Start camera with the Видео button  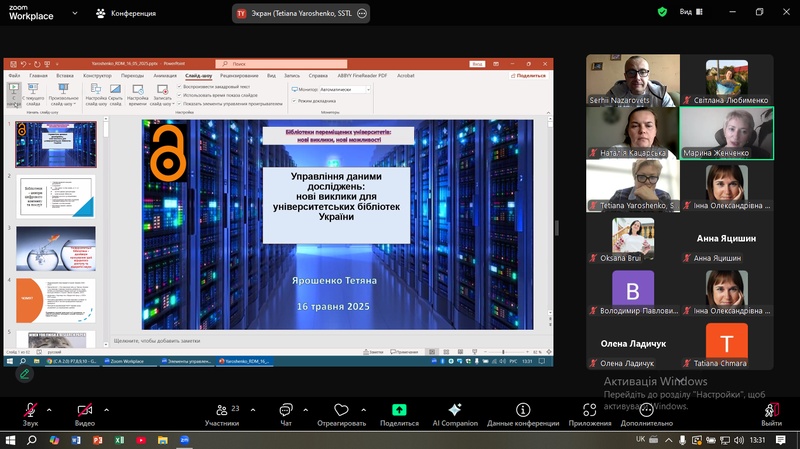point(85,414)
